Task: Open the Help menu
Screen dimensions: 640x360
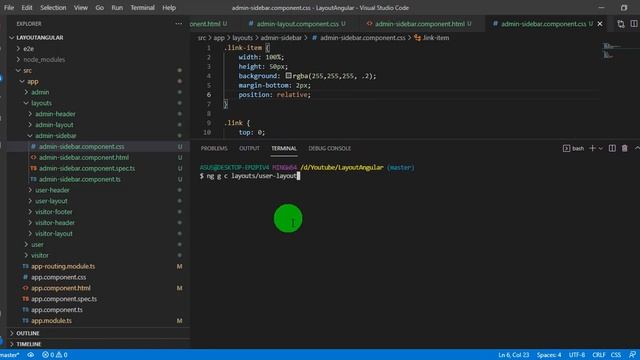Action: 169,8
